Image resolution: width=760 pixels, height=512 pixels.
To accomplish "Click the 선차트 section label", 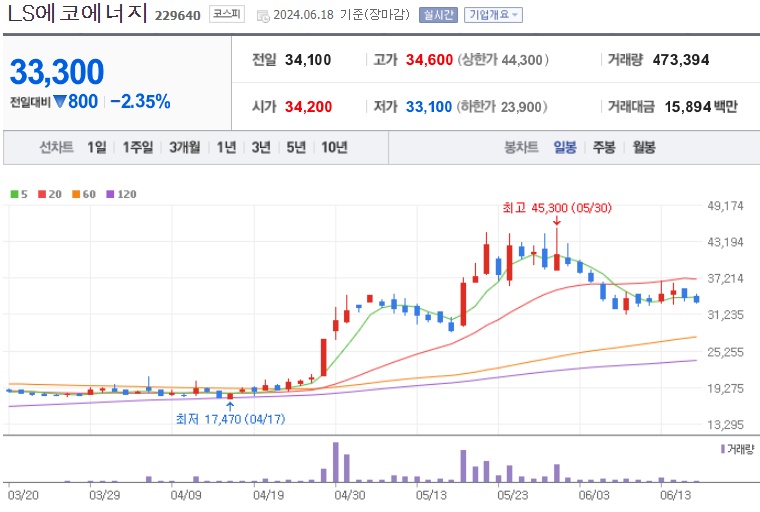I will click(x=56, y=147).
